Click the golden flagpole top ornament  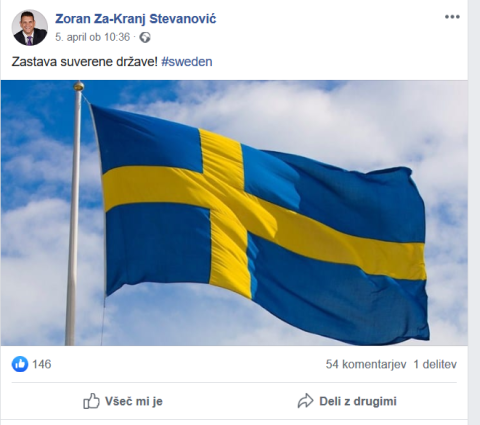click(x=79, y=86)
